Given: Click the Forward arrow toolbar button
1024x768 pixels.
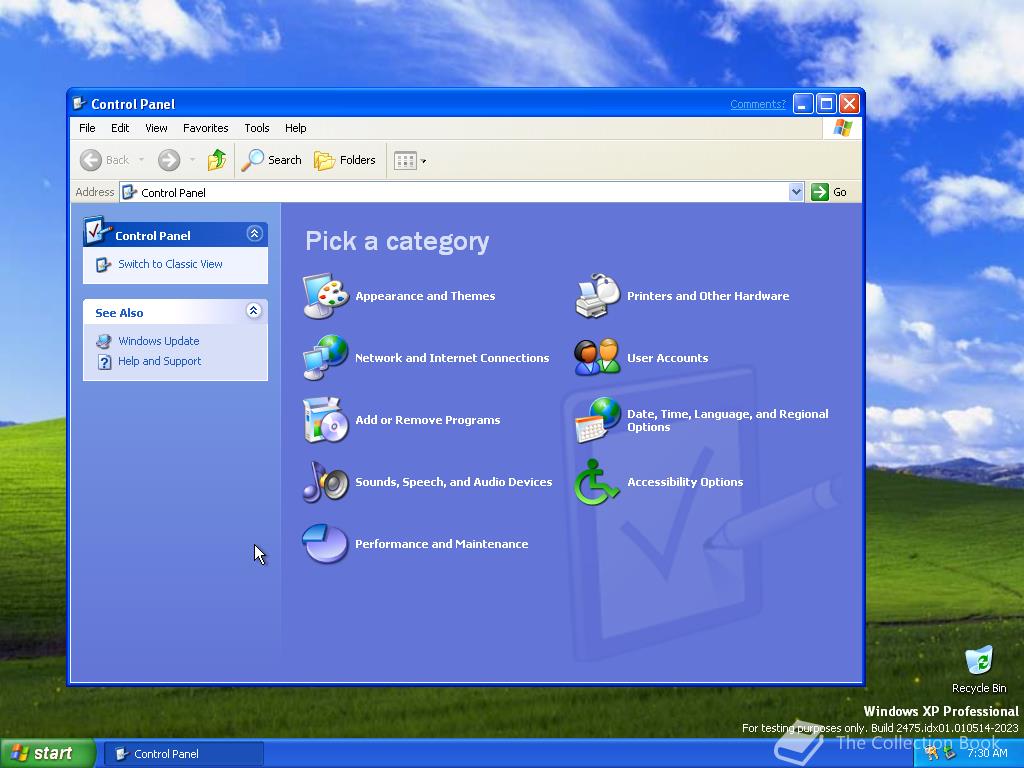Looking at the screenshot, I should pyautogui.click(x=169, y=160).
